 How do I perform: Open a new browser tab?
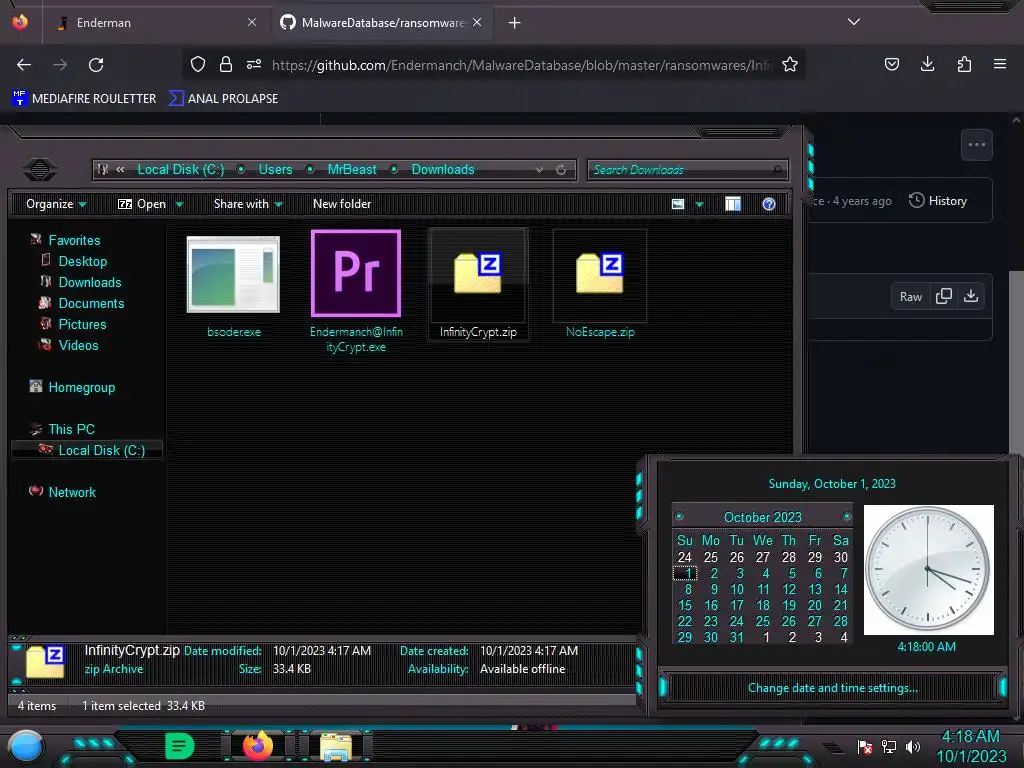click(515, 23)
